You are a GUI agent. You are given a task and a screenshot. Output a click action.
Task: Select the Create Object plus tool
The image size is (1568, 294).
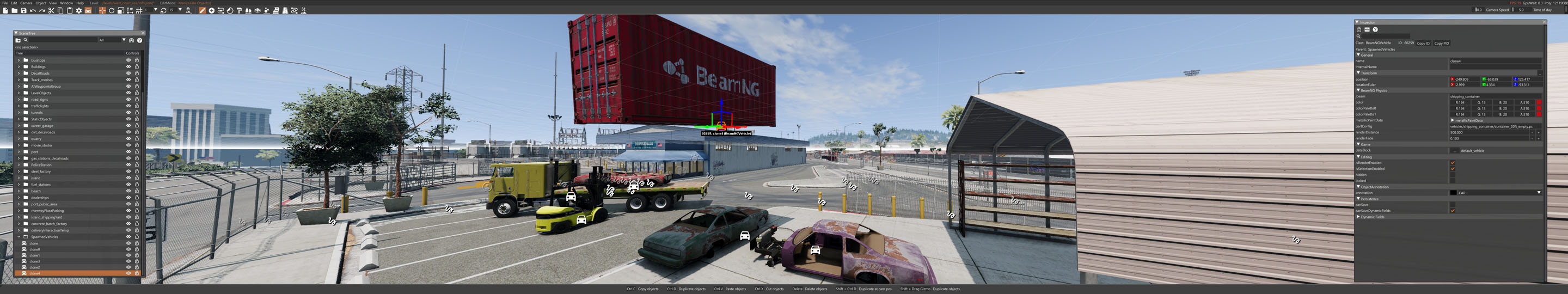[x=212, y=10]
